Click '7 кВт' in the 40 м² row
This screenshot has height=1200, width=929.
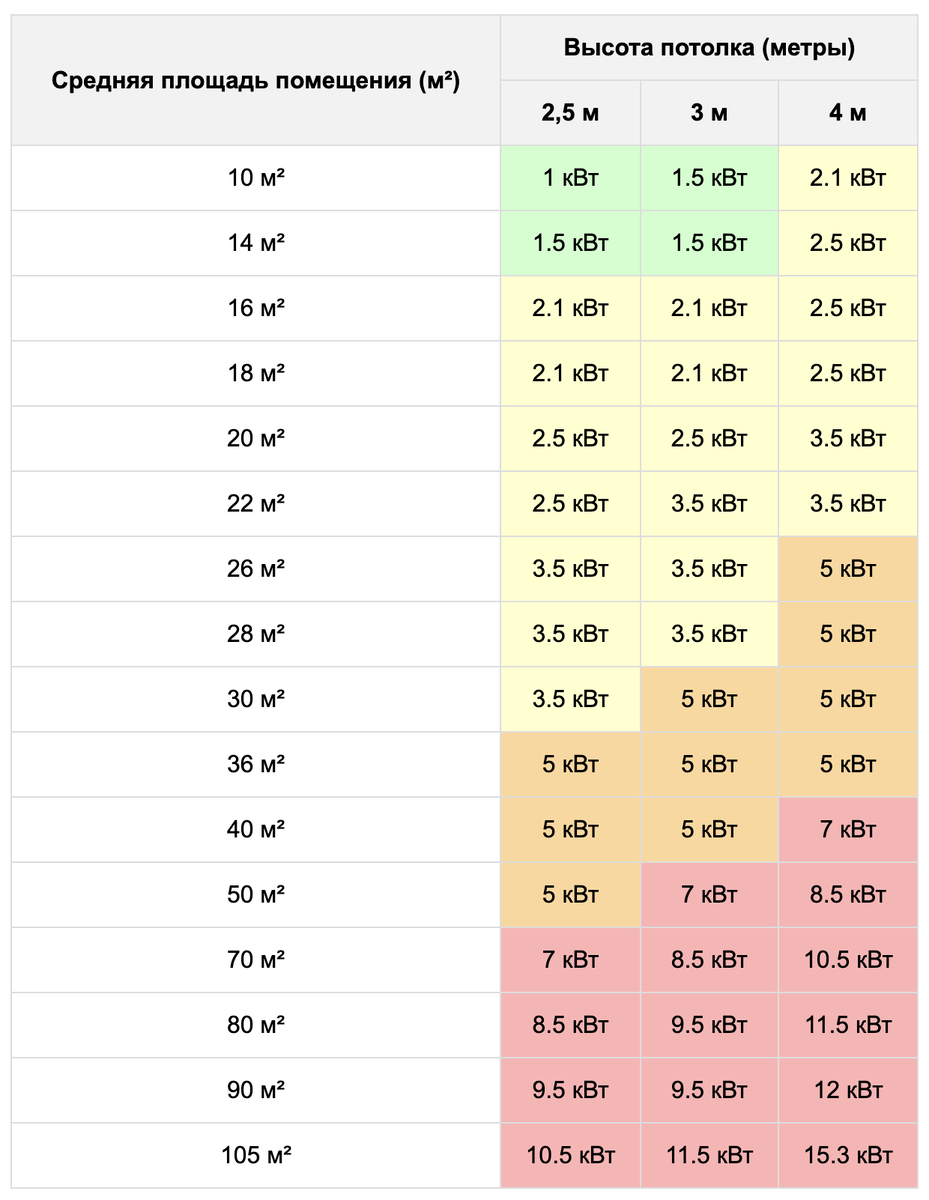[x=848, y=830]
